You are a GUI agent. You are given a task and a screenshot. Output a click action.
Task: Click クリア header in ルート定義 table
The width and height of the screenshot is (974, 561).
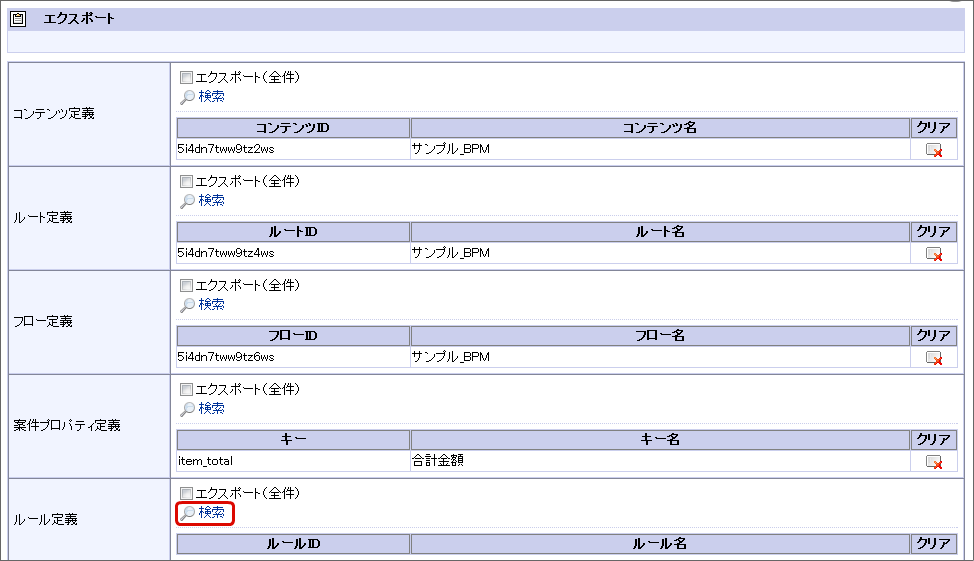pyautogui.click(x=934, y=232)
